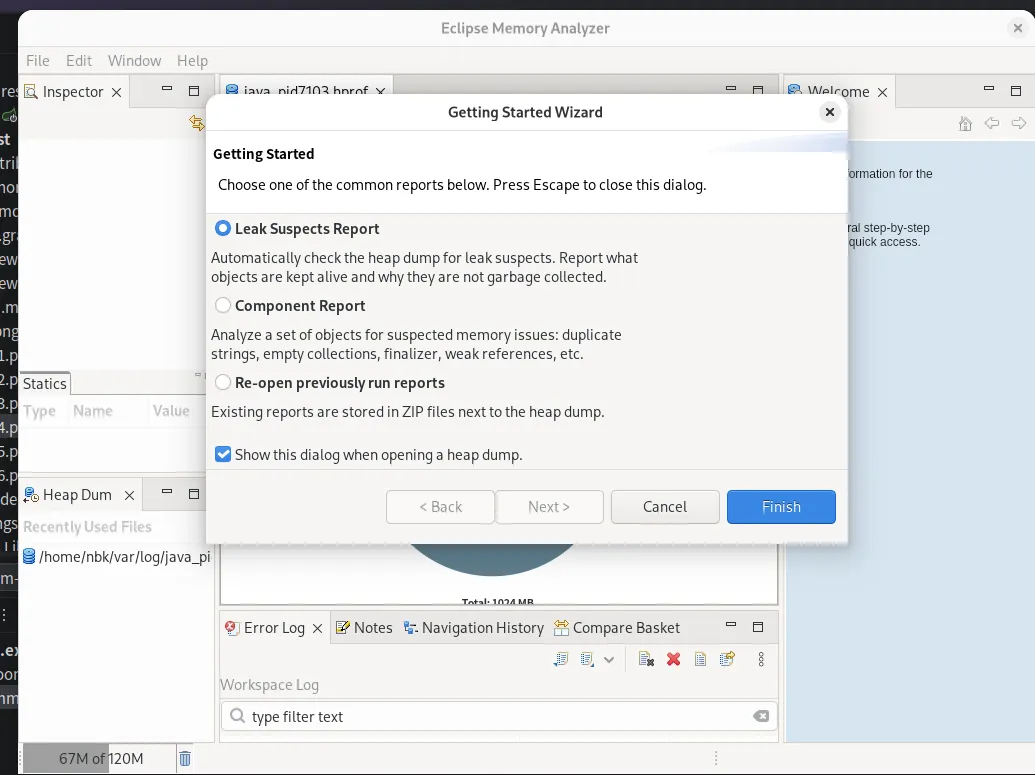1035x775 pixels.
Task: Select the Component Report radio button
Action: pyautogui.click(x=223, y=306)
